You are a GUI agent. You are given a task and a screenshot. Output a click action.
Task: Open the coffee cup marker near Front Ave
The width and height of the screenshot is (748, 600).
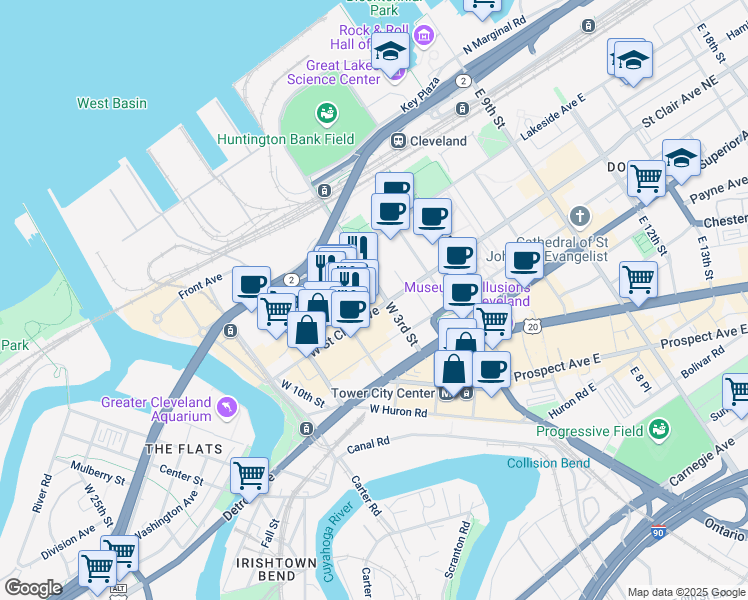(251, 285)
